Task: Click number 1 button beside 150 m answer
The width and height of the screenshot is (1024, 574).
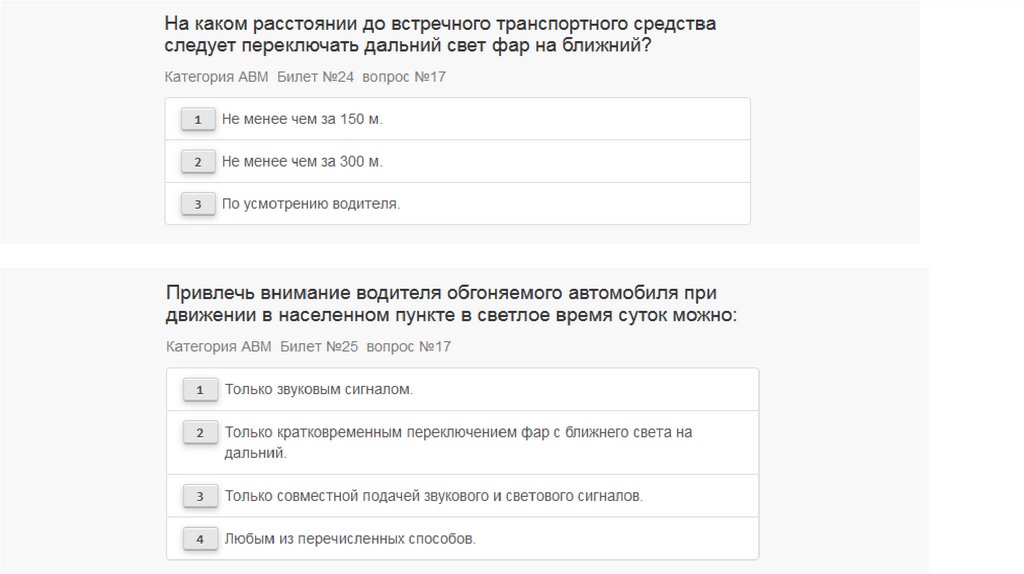Action: [198, 120]
